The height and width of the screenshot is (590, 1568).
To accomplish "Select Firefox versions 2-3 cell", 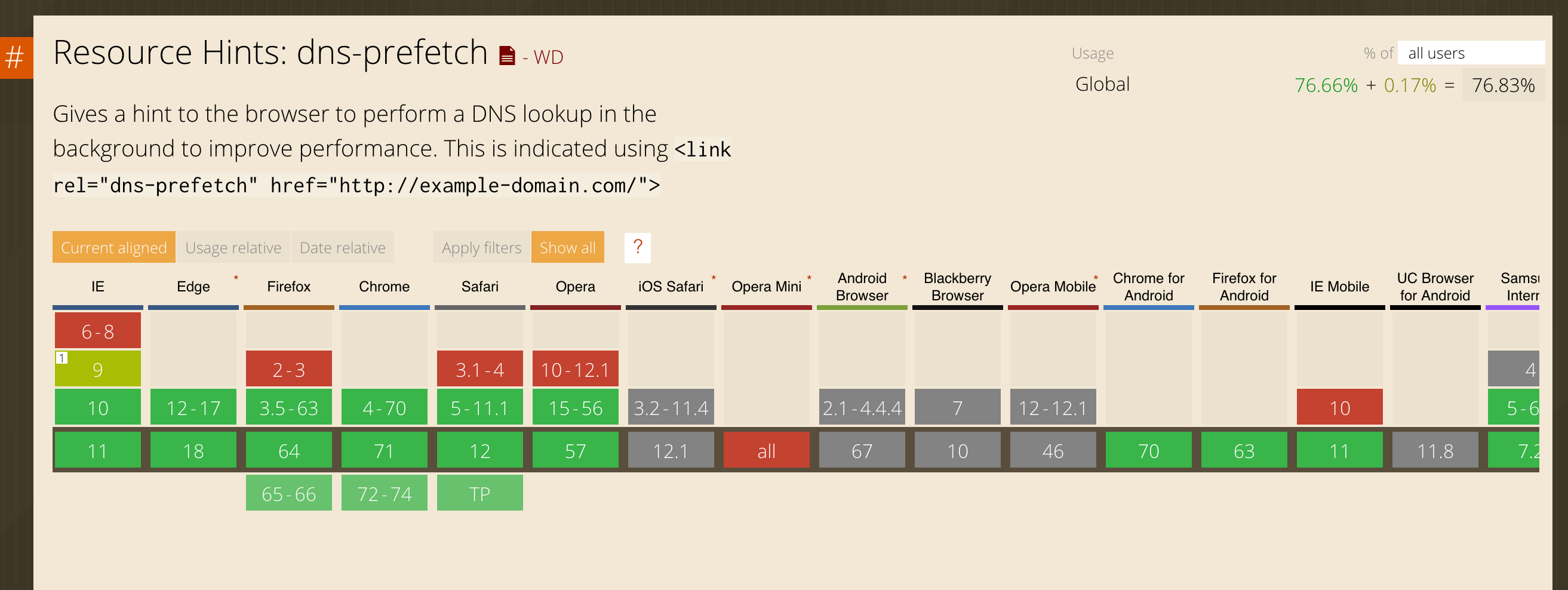I will (289, 369).
